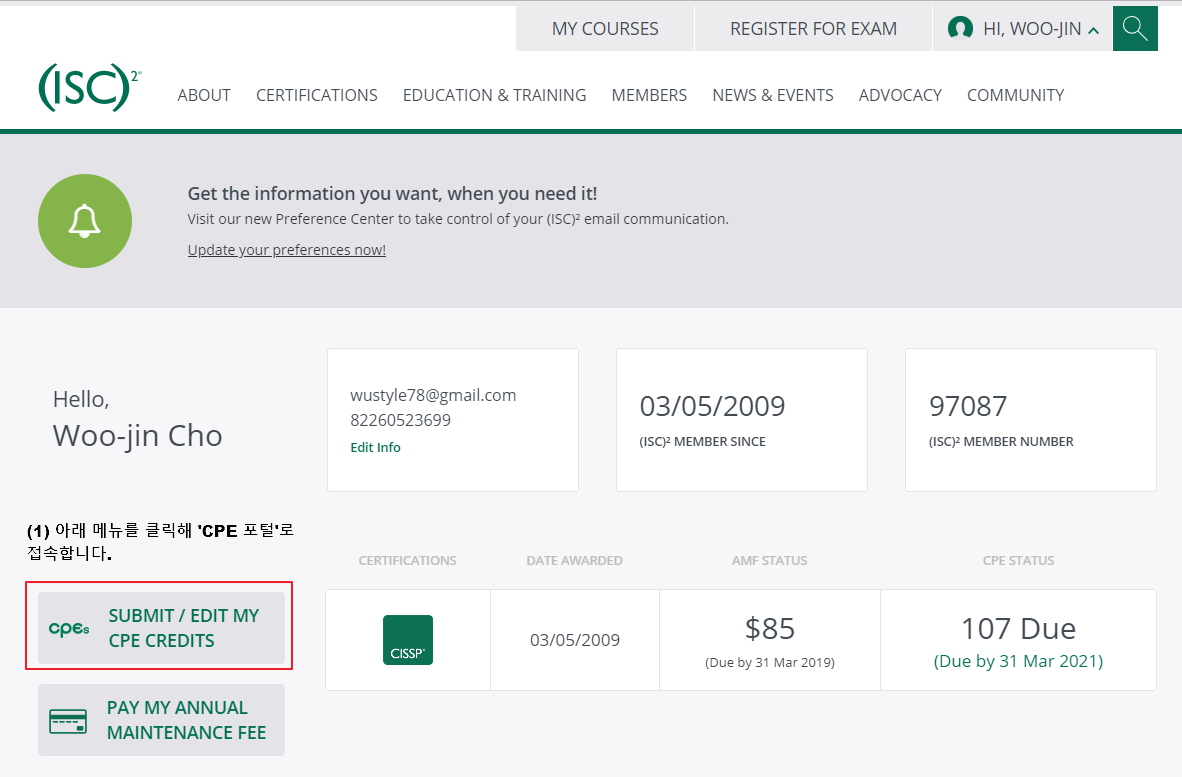Open REGISTER FOR EXAM tab

(813, 29)
